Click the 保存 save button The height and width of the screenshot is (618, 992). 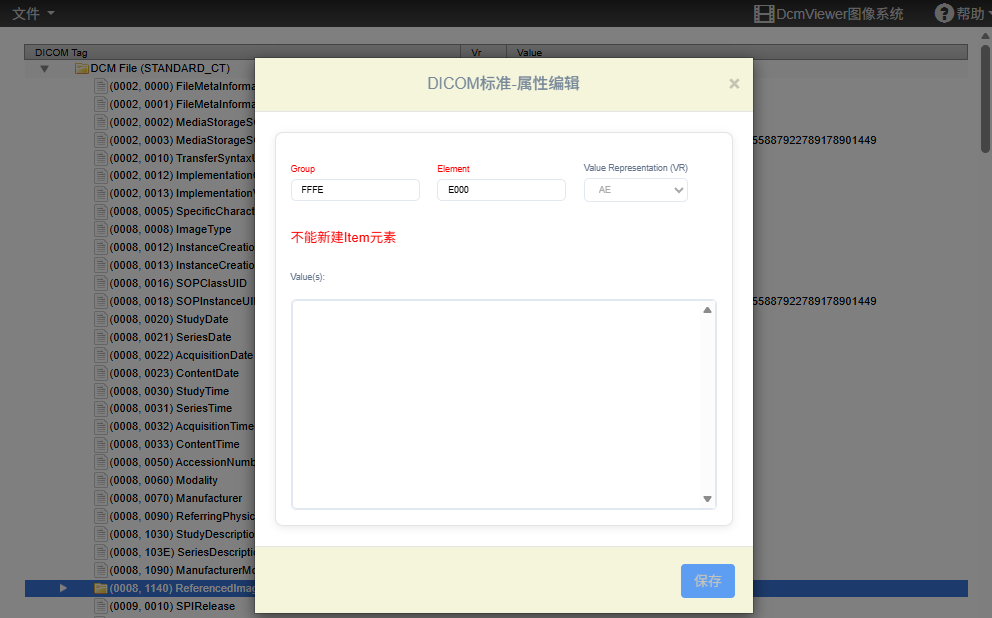point(707,581)
